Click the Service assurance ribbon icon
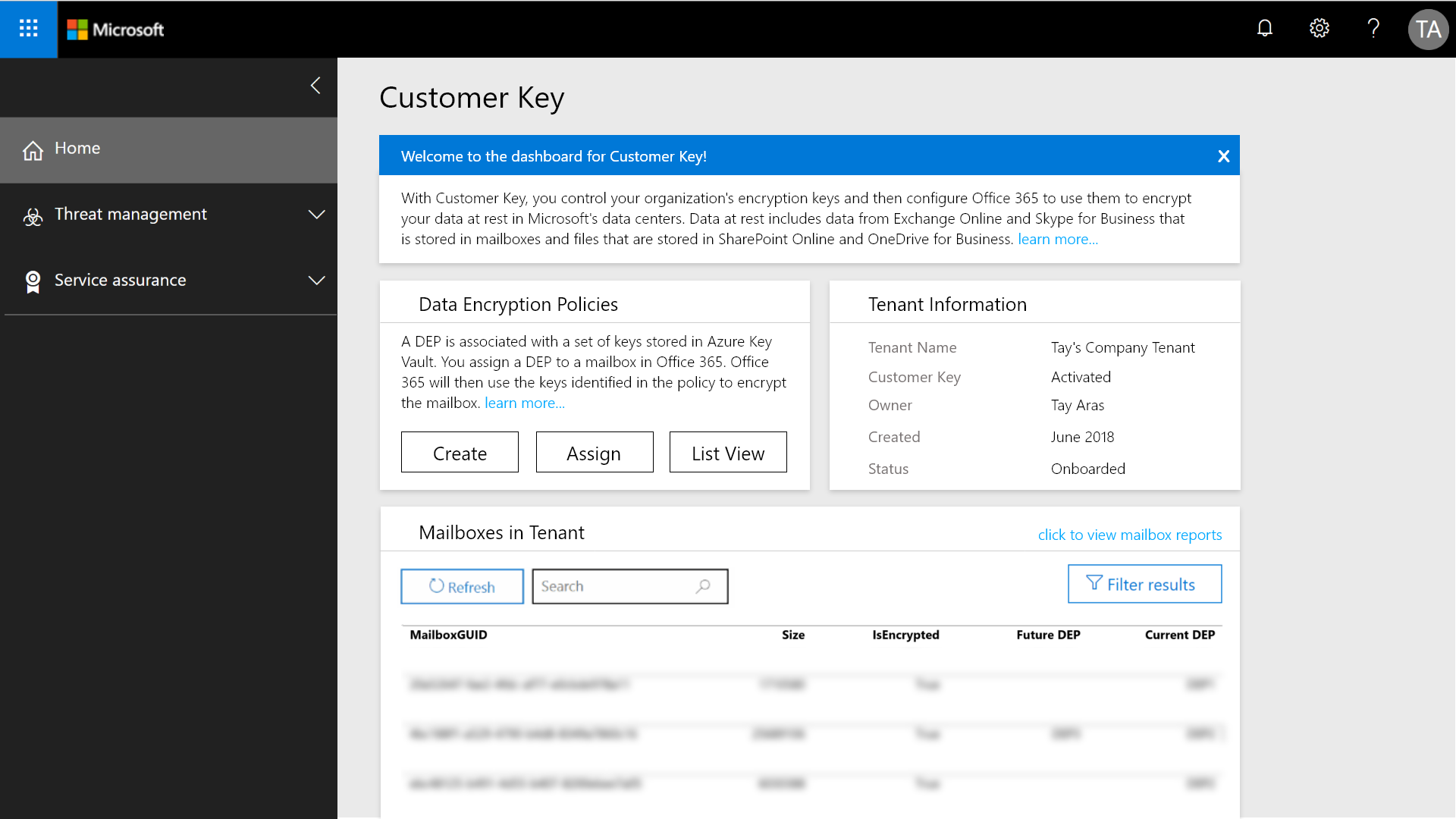 coord(33,281)
